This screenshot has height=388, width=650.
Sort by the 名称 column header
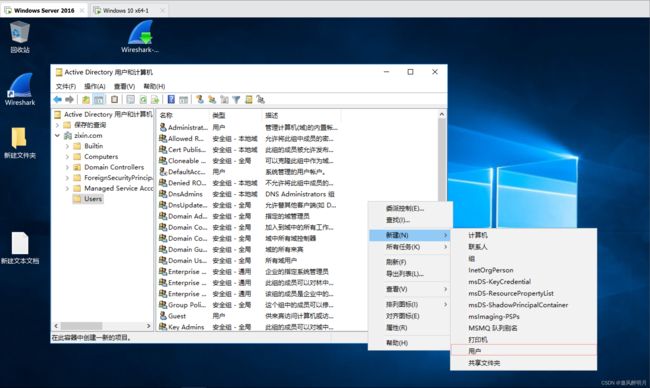[x=183, y=115]
